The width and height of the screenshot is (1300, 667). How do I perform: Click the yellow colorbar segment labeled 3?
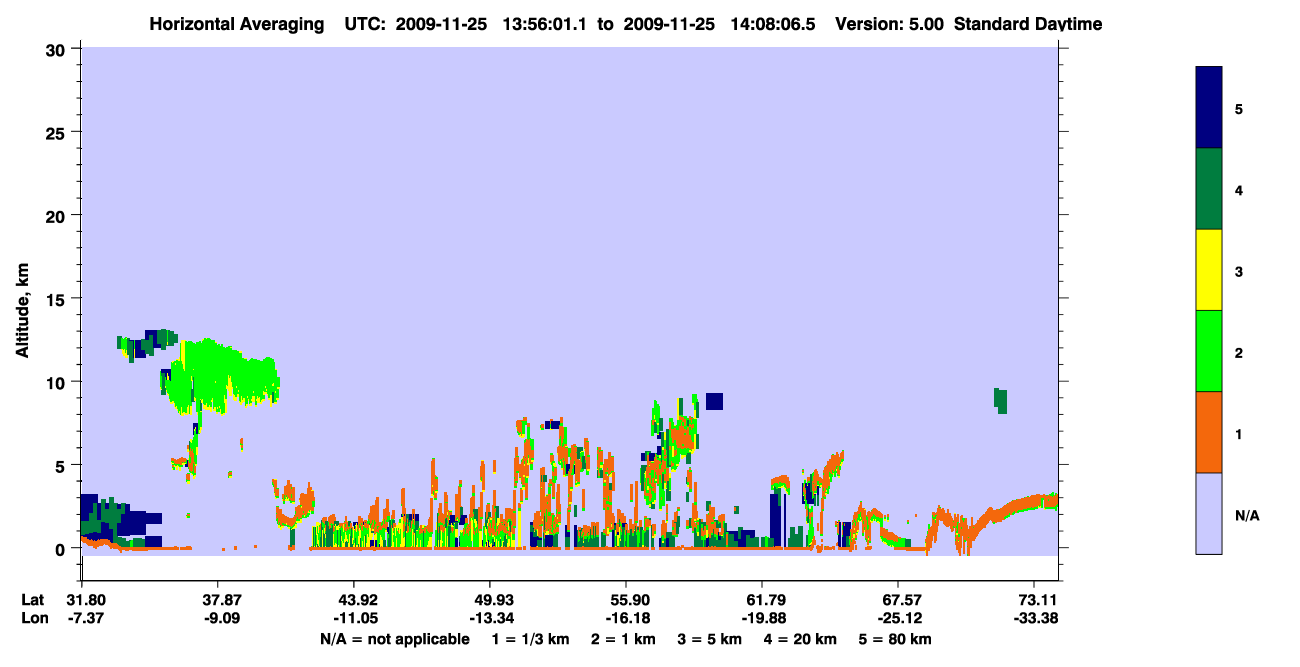pyautogui.click(x=1209, y=270)
